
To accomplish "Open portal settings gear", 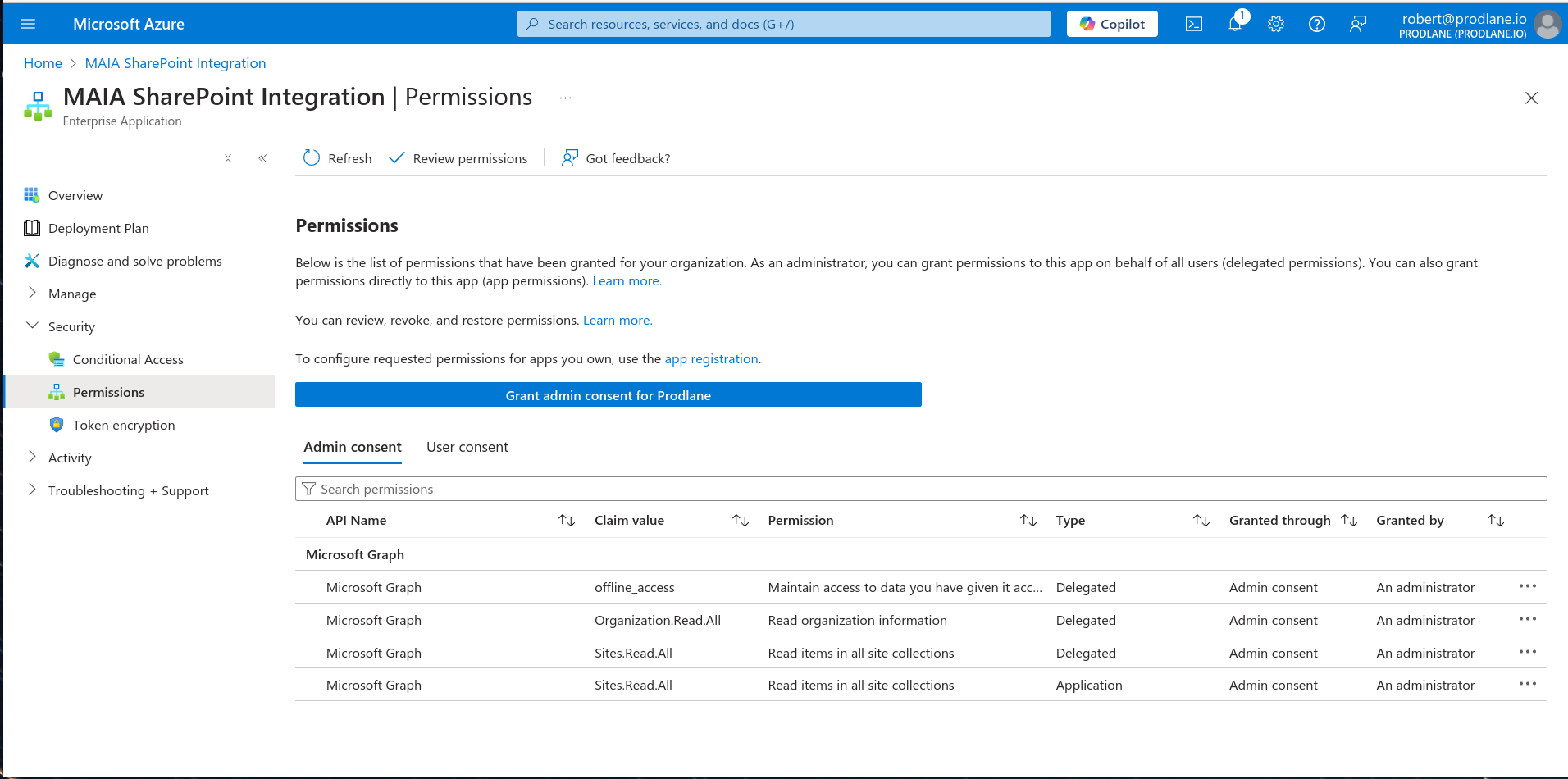I will tap(1276, 24).
